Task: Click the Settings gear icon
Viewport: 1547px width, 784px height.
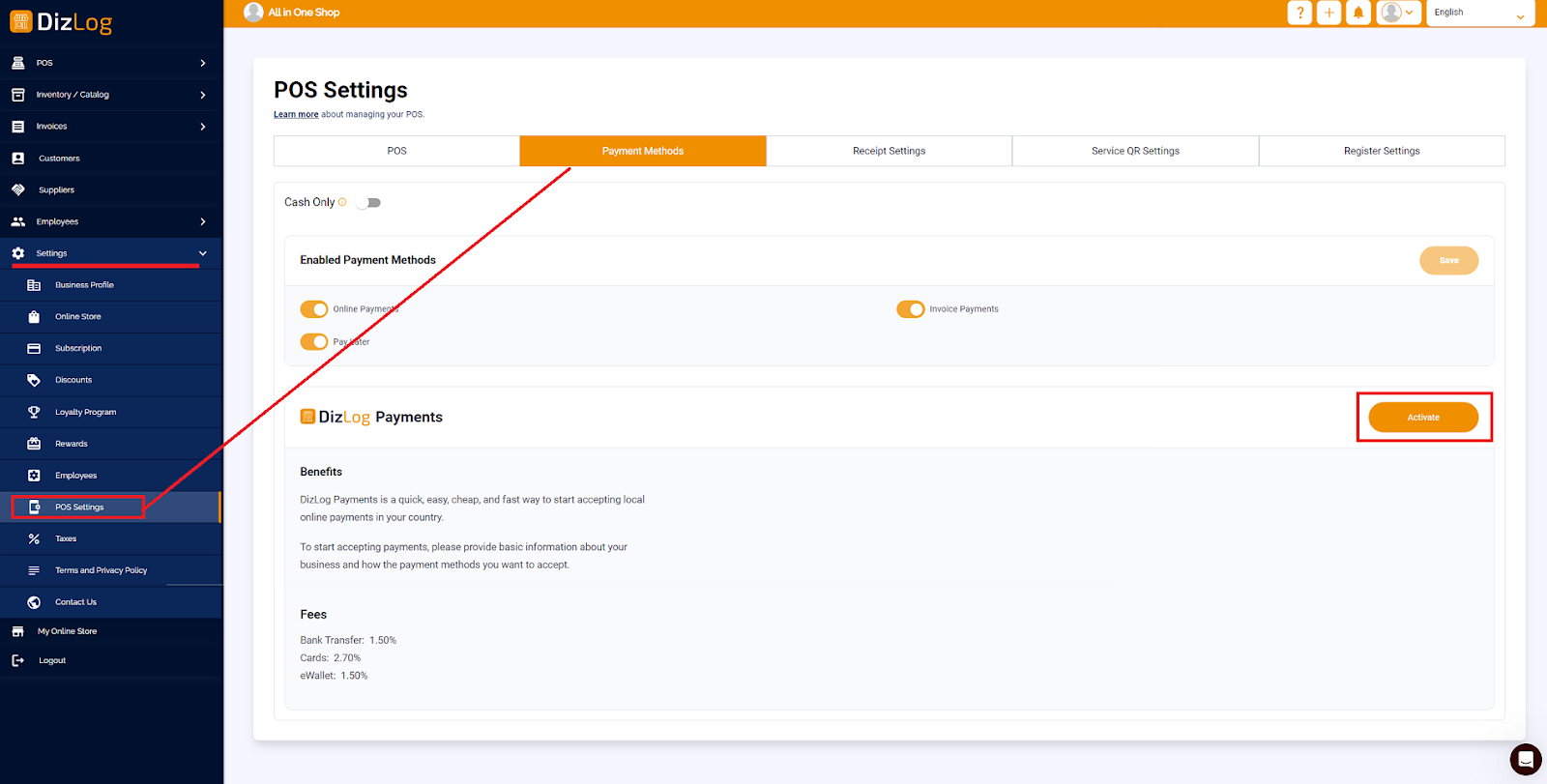Action: pyautogui.click(x=17, y=253)
